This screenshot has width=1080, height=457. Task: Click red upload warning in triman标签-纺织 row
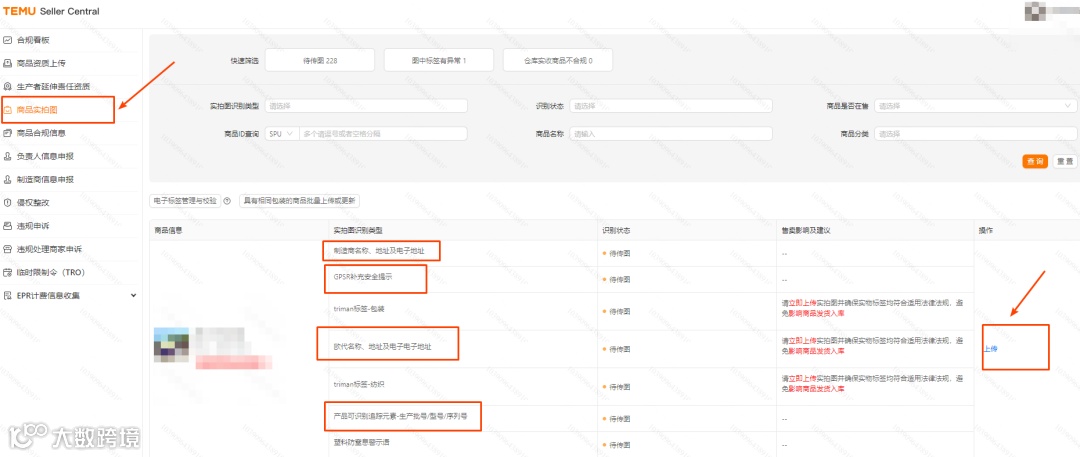point(871,384)
